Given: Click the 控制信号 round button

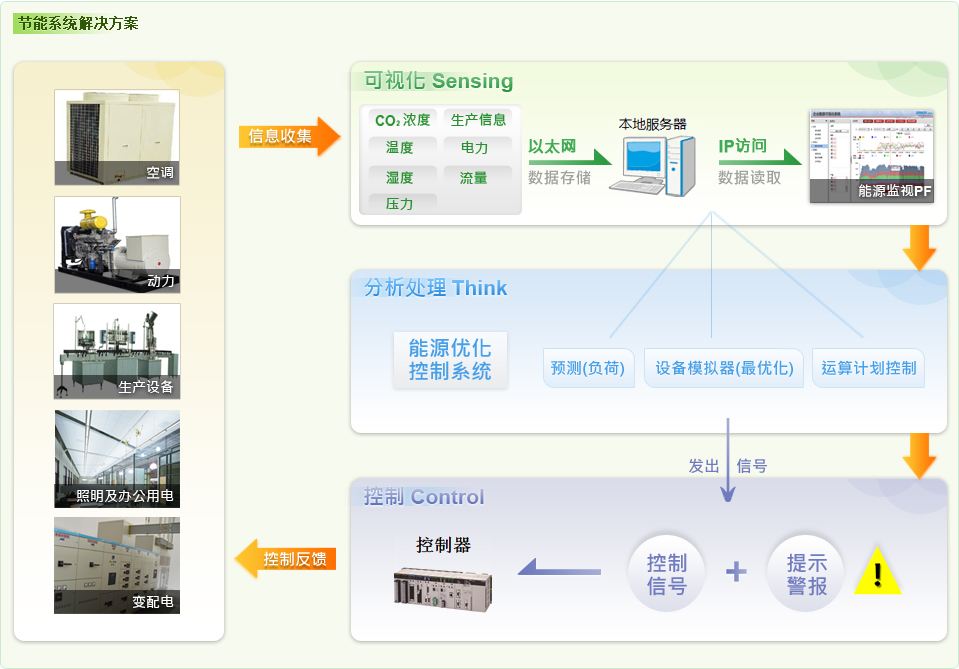Looking at the screenshot, I should tap(666, 573).
